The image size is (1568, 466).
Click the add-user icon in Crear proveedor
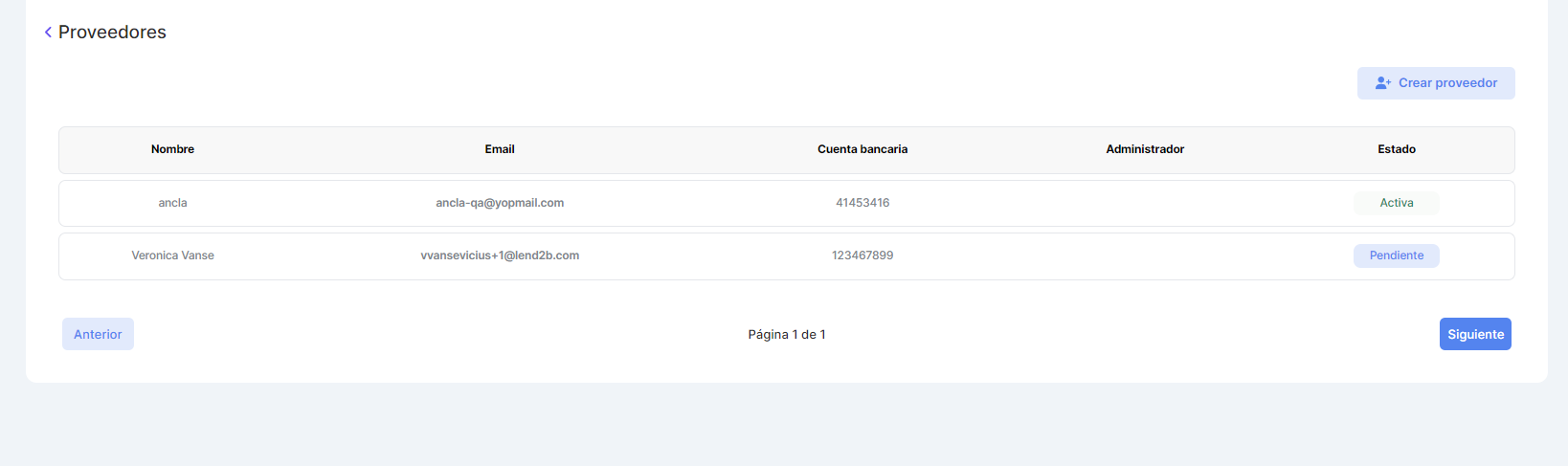[x=1382, y=83]
